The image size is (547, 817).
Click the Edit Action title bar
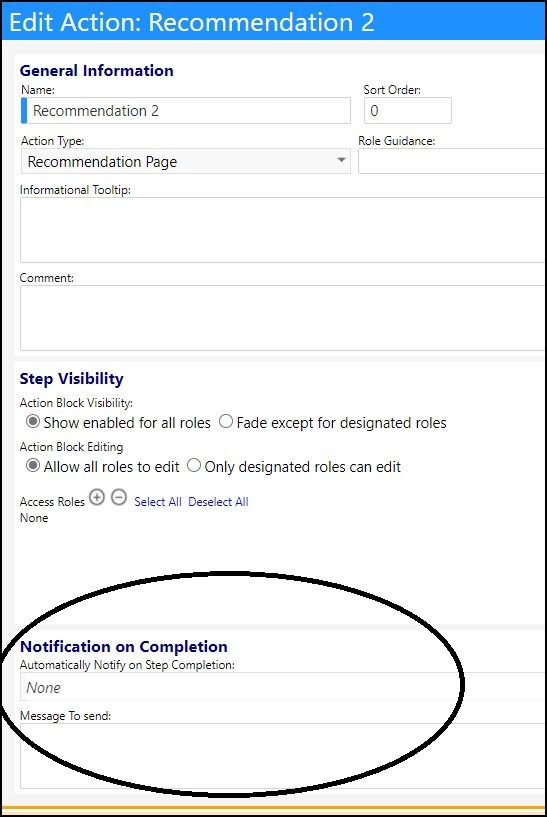[274, 22]
